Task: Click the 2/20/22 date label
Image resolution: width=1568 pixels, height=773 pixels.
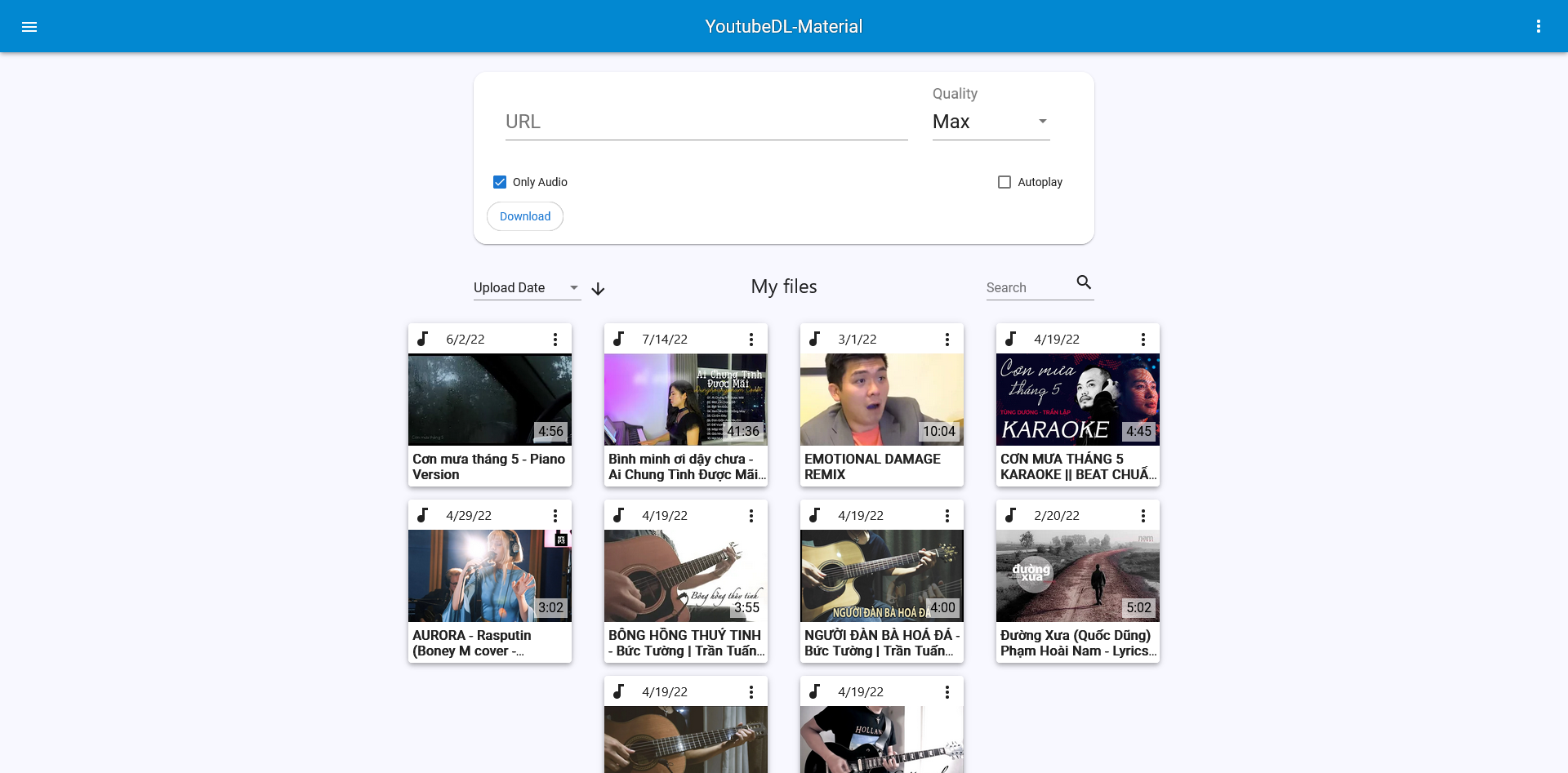Action: coord(1057,516)
